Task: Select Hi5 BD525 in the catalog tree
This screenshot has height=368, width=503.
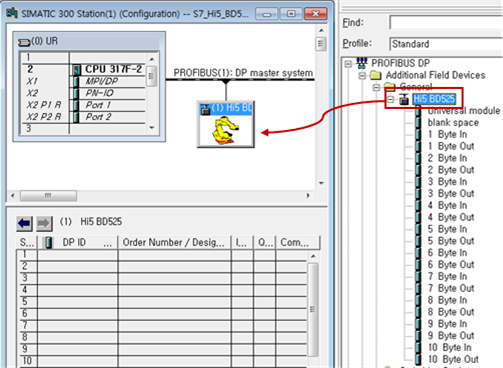Action: coord(434,99)
